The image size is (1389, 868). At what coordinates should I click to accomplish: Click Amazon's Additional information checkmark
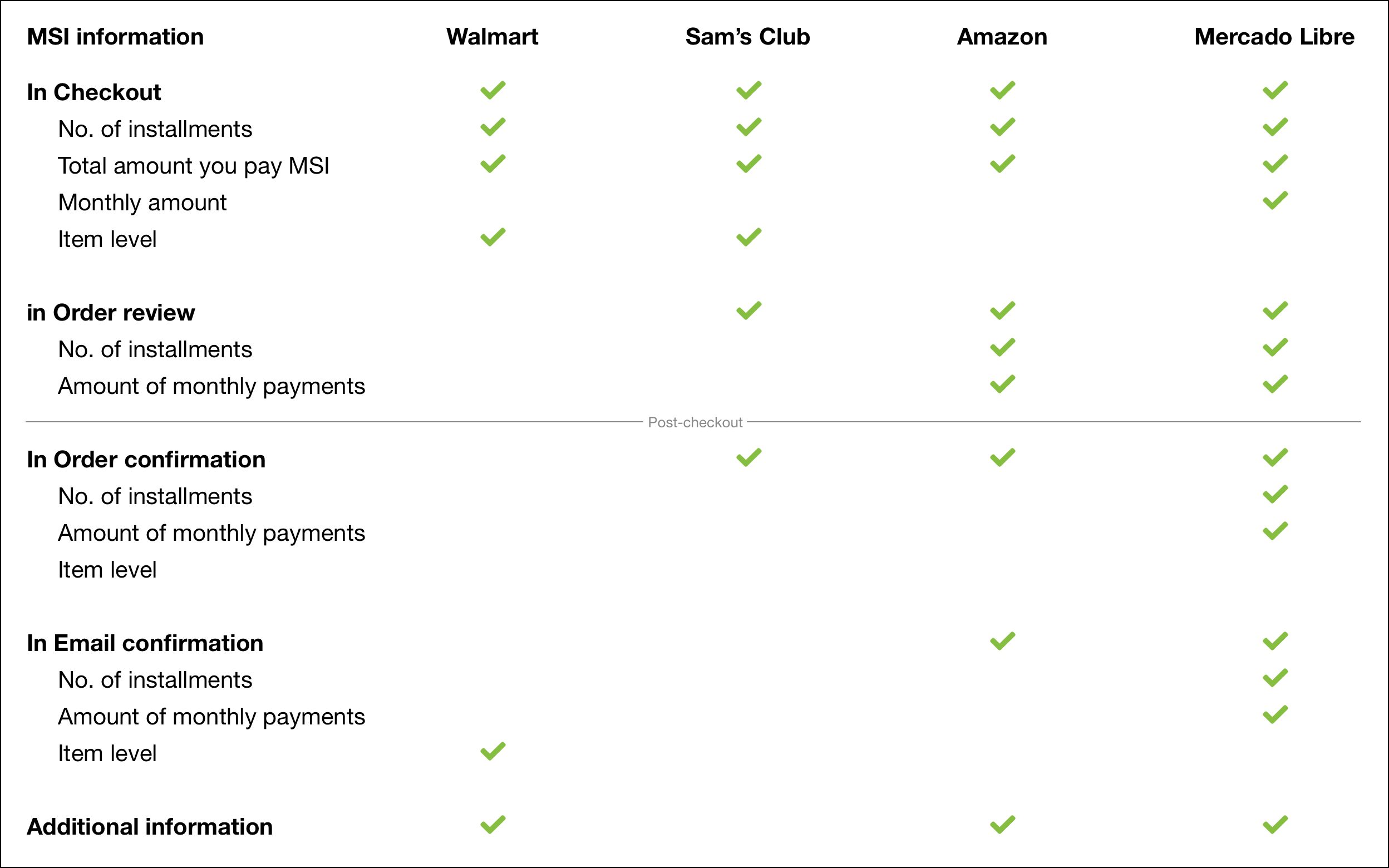1003,825
